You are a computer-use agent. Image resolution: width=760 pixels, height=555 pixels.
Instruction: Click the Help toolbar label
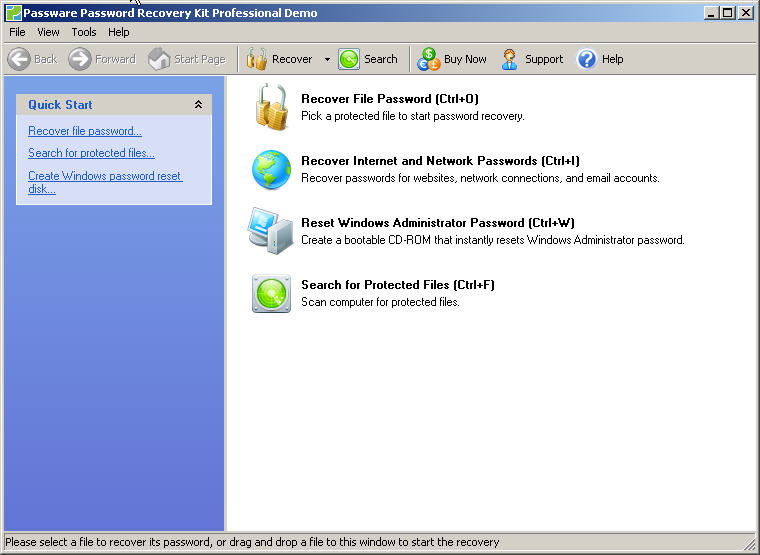613,59
